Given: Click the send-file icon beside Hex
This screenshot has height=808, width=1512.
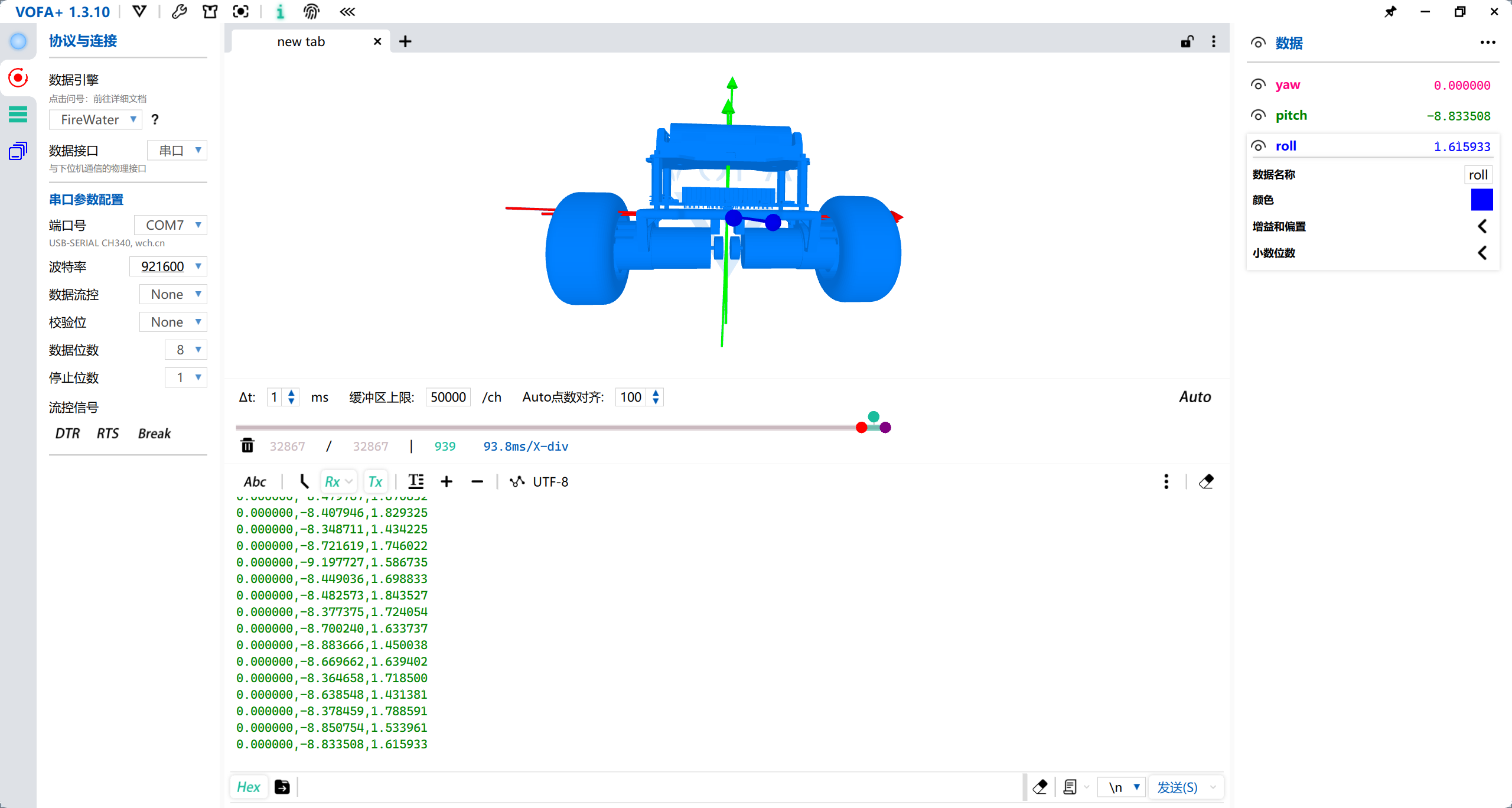Looking at the screenshot, I should 282,787.
